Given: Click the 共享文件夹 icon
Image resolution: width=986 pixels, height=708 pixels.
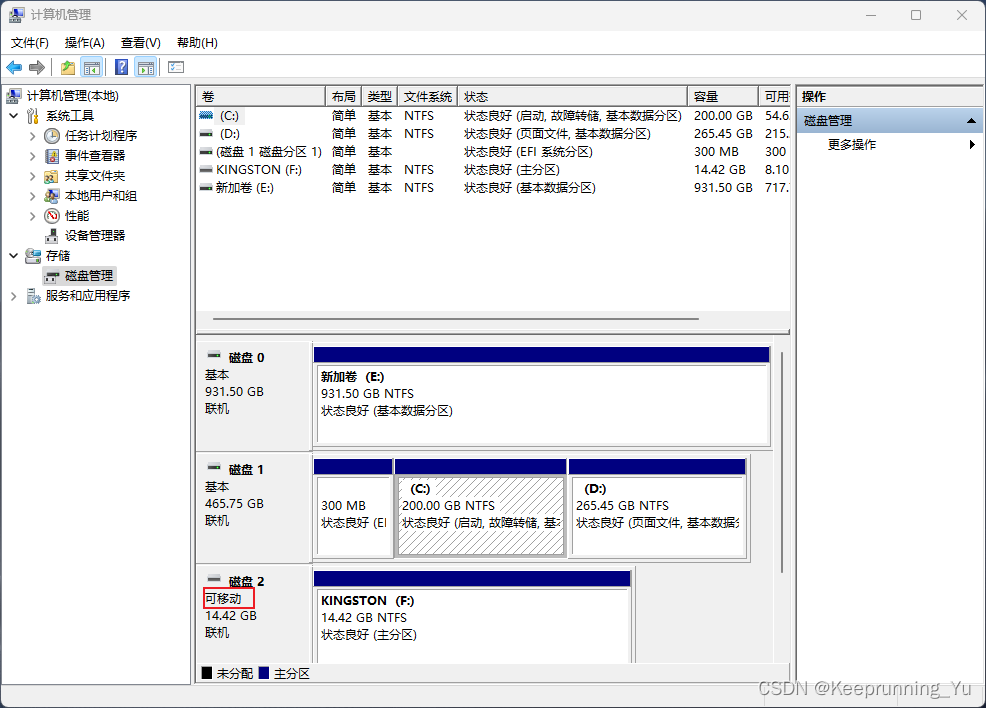Looking at the screenshot, I should coord(52,176).
